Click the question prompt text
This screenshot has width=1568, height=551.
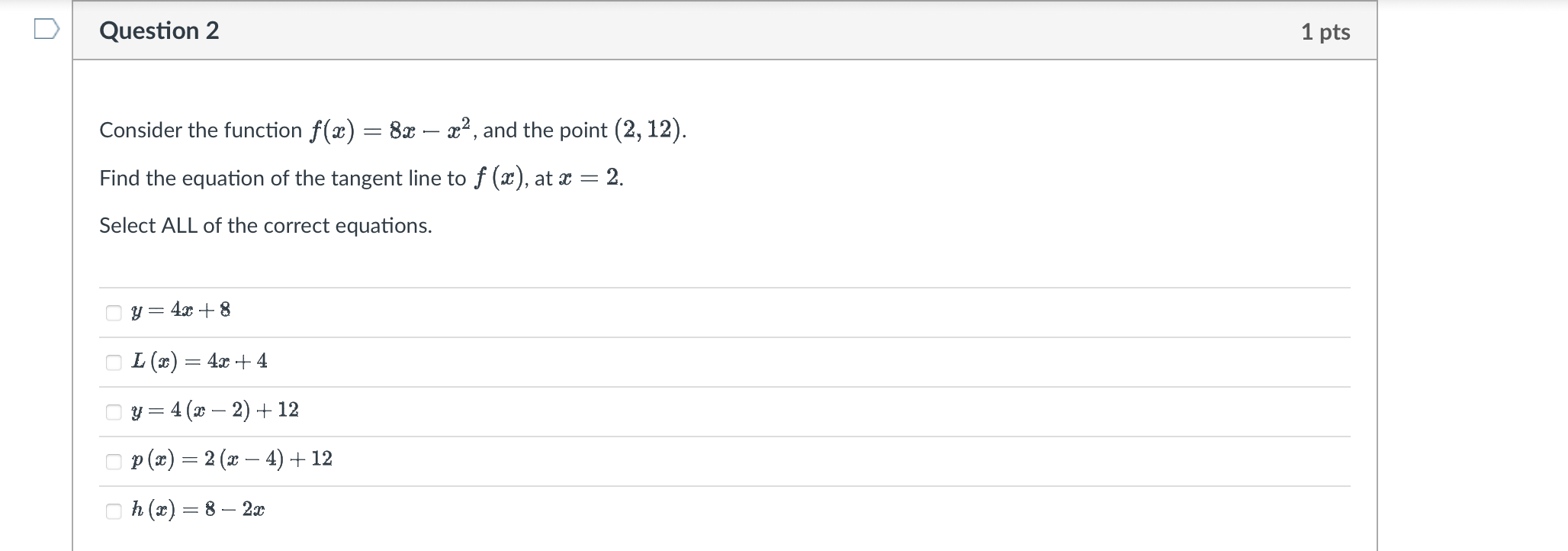click(x=358, y=178)
